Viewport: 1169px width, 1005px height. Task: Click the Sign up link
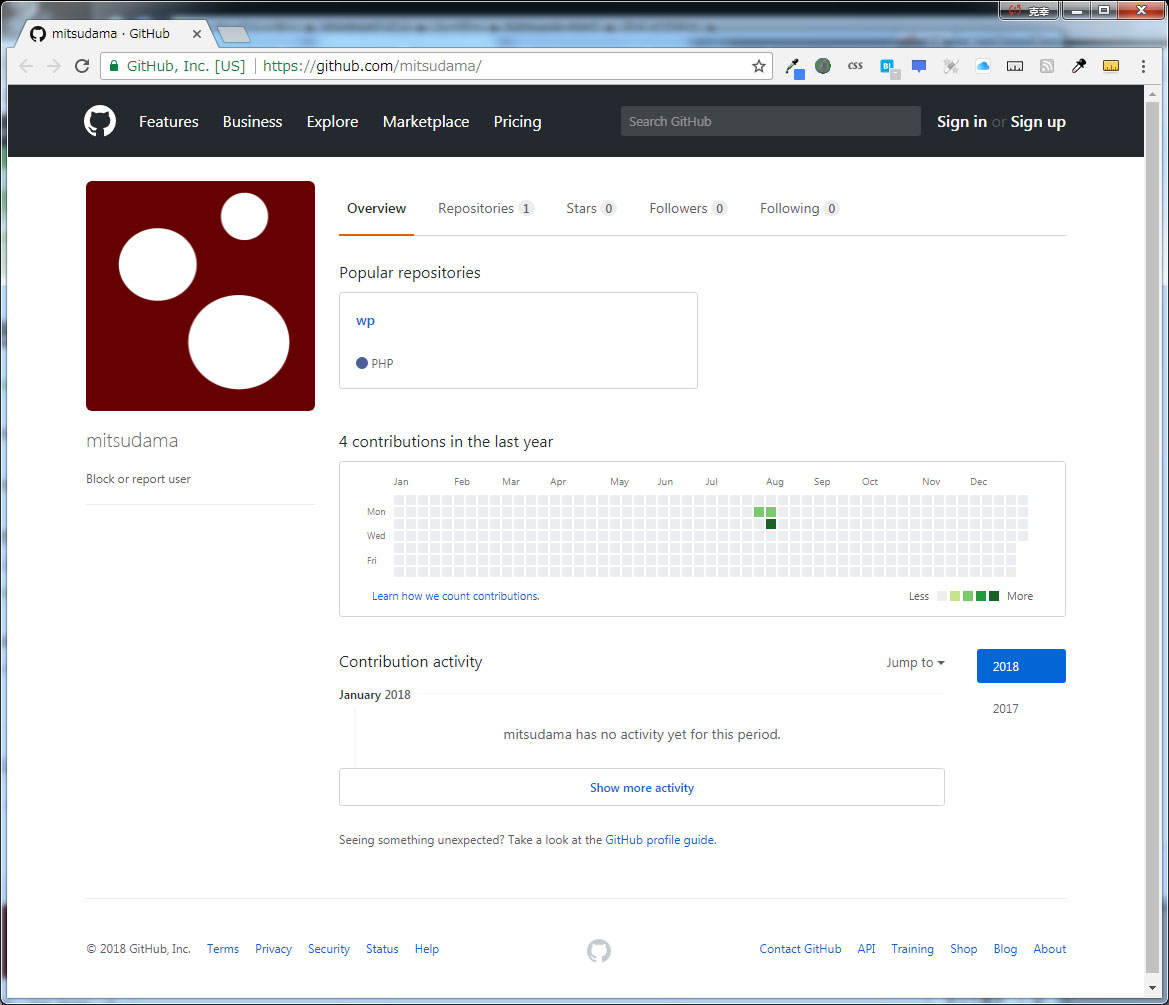(x=1038, y=122)
